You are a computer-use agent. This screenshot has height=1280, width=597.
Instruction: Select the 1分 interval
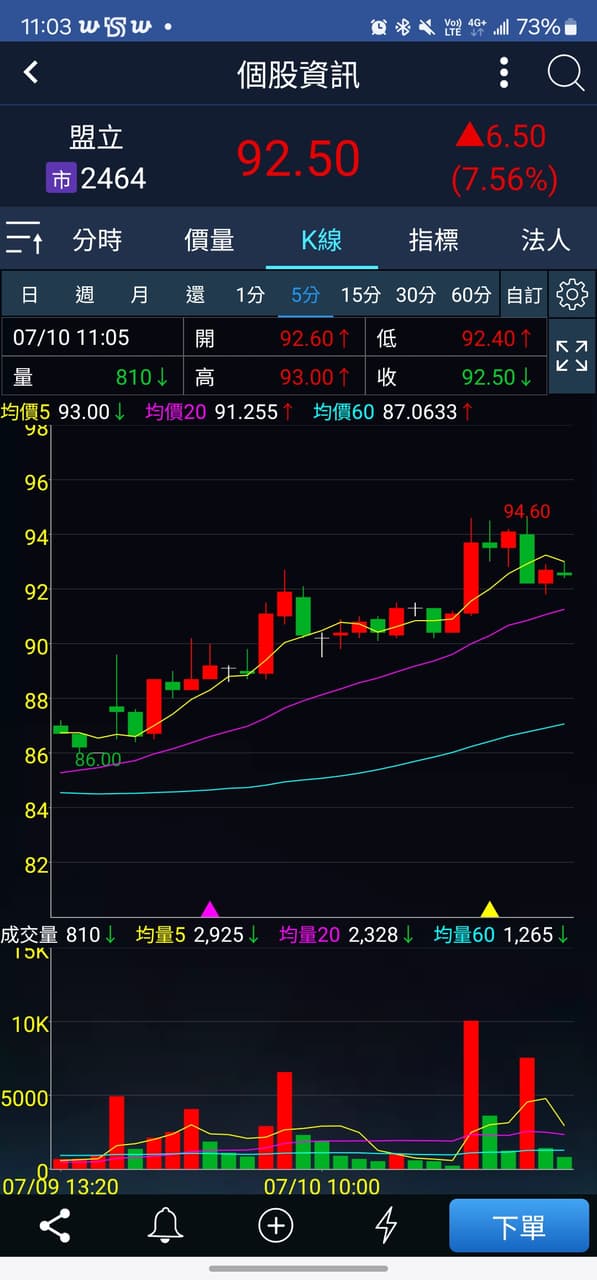(x=250, y=295)
